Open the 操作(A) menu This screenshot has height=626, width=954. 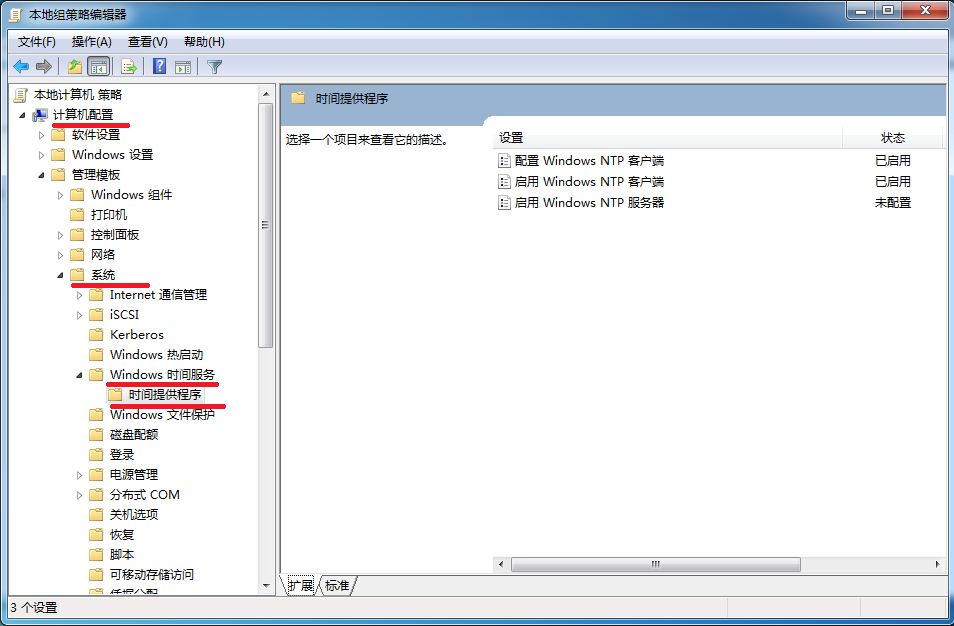91,42
